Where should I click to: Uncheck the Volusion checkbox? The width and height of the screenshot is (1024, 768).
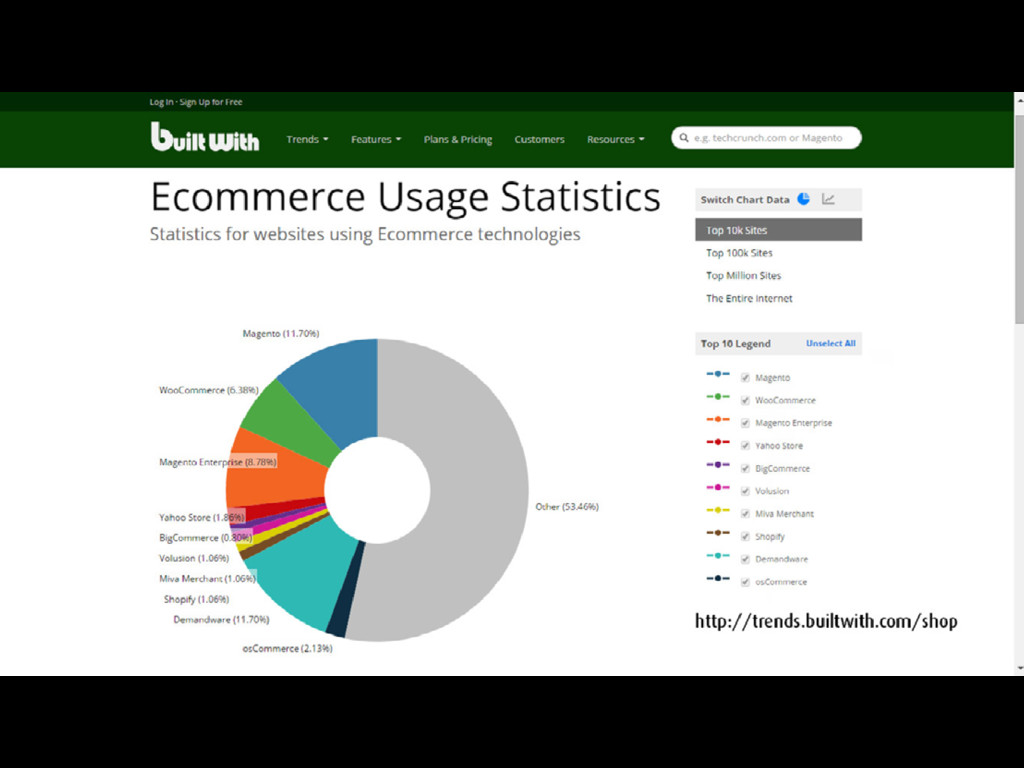(745, 491)
